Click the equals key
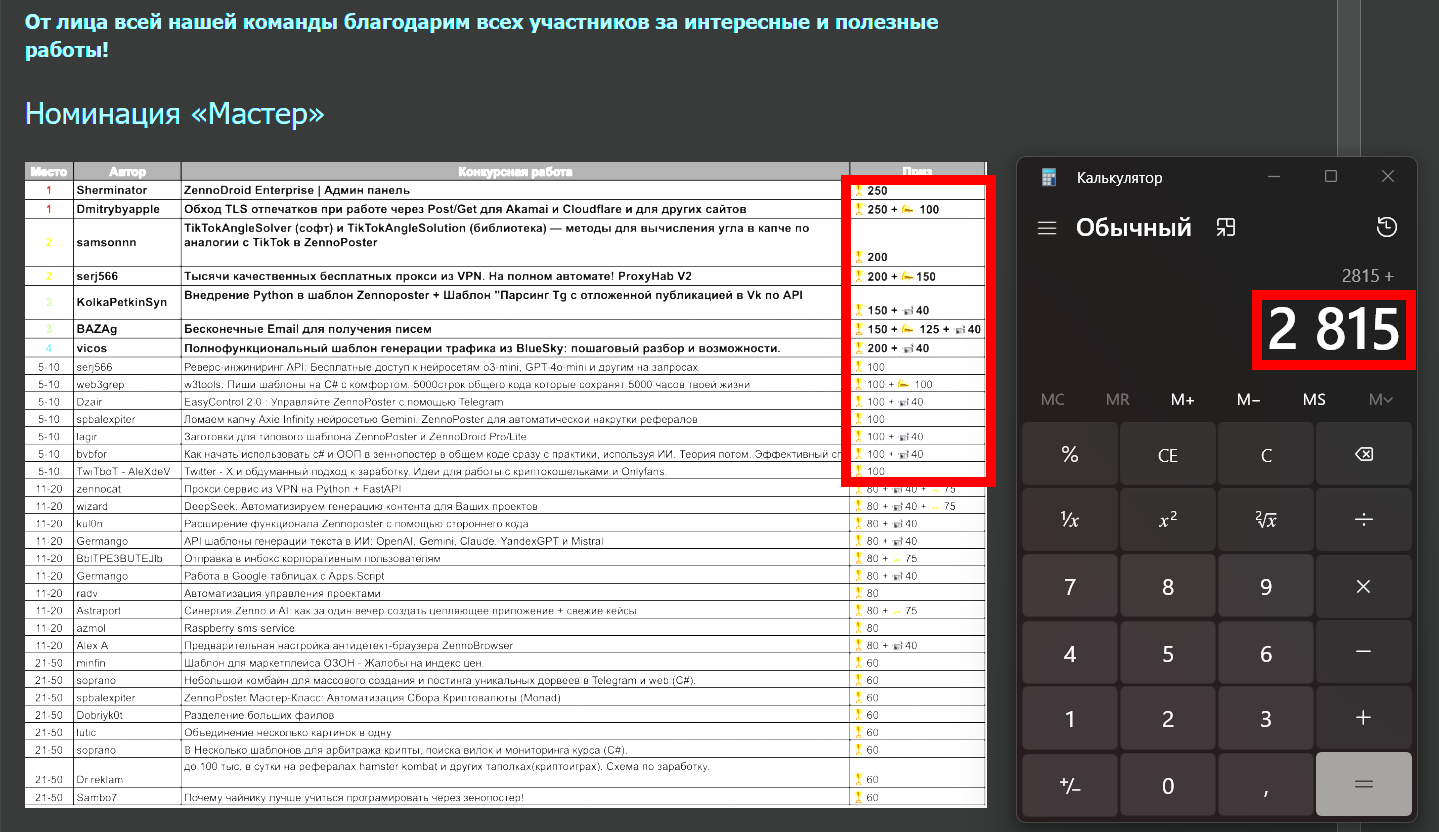 (1363, 785)
